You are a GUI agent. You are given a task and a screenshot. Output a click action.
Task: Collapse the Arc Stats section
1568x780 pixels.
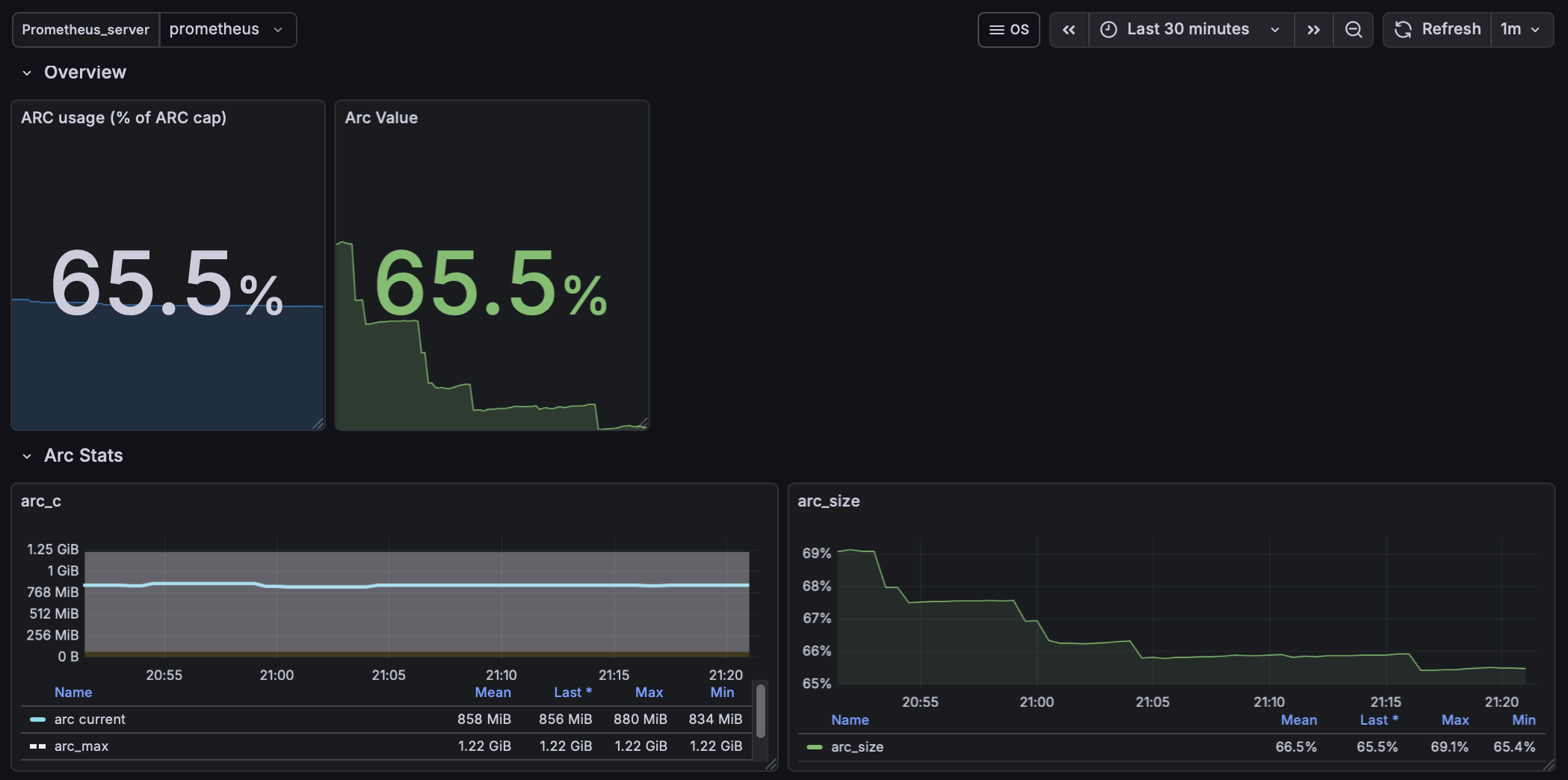[x=27, y=455]
